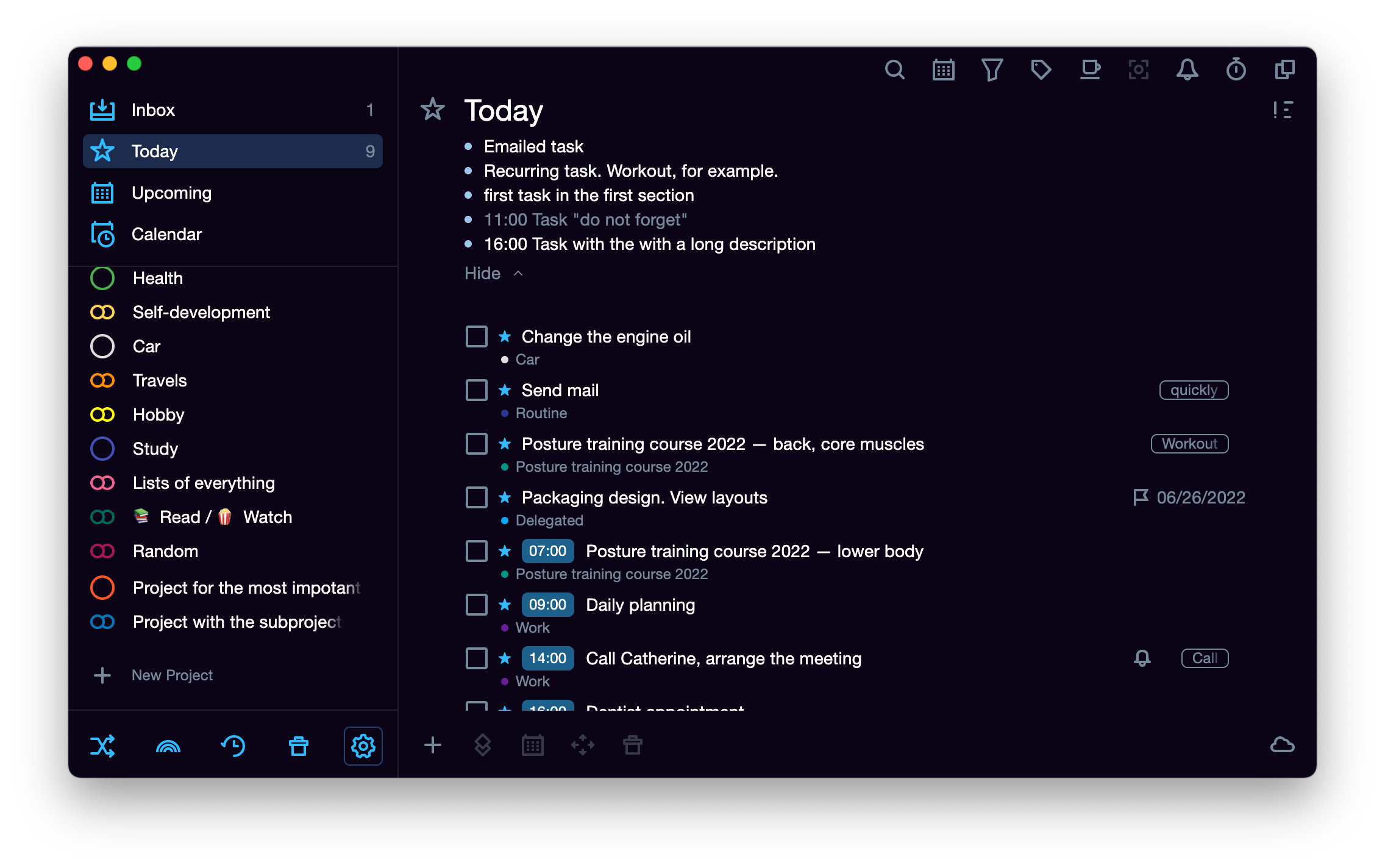Image resolution: width=1385 pixels, height=868 pixels.
Task: Click the shuffle icon in sidebar footer
Action: 102,745
